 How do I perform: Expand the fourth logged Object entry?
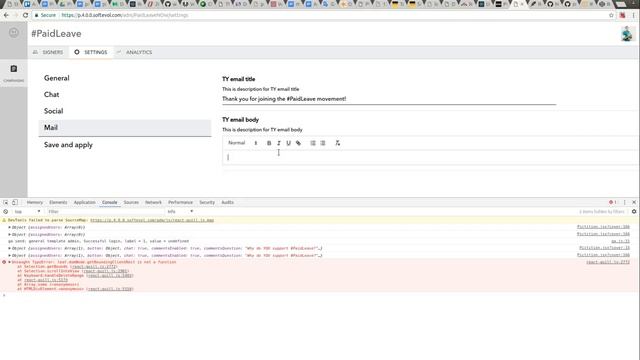9,256
